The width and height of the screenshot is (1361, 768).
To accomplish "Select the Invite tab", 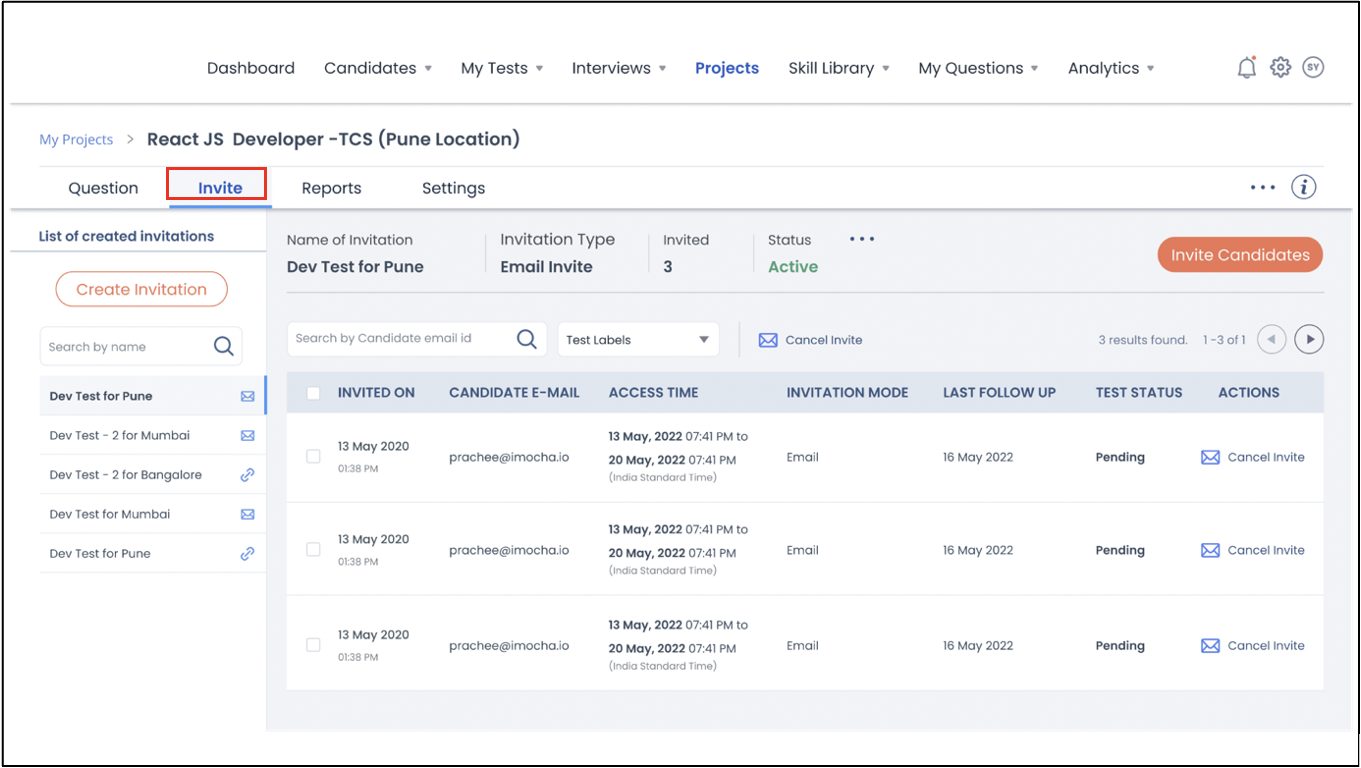I will pos(220,188).
